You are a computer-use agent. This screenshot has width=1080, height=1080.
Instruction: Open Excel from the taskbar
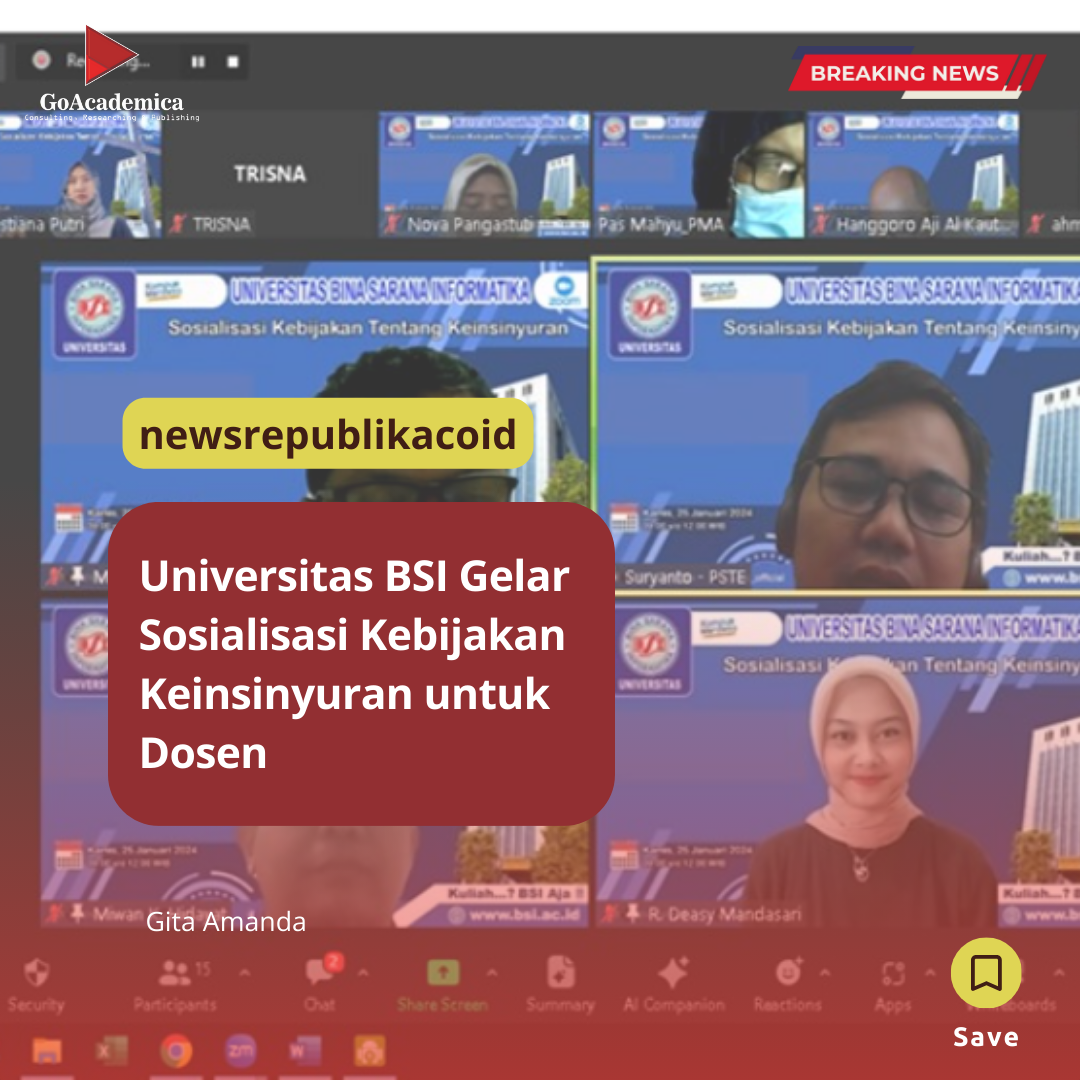112,1051
